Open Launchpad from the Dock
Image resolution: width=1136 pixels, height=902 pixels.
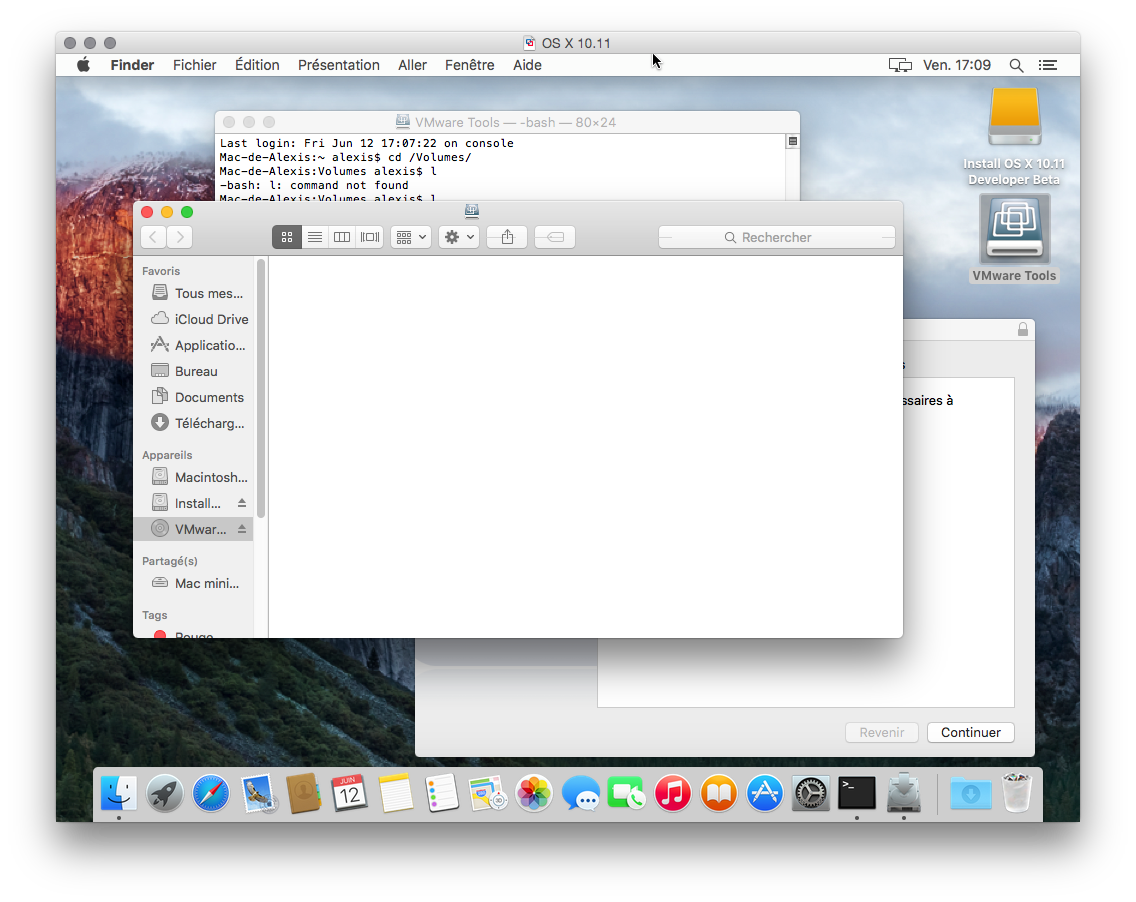pyautogui.click(x=164, y=793)
